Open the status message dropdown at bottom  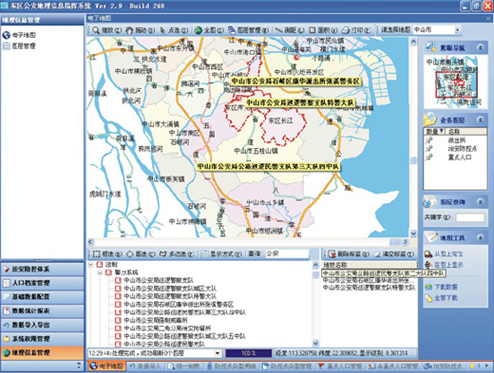[218, 353]
